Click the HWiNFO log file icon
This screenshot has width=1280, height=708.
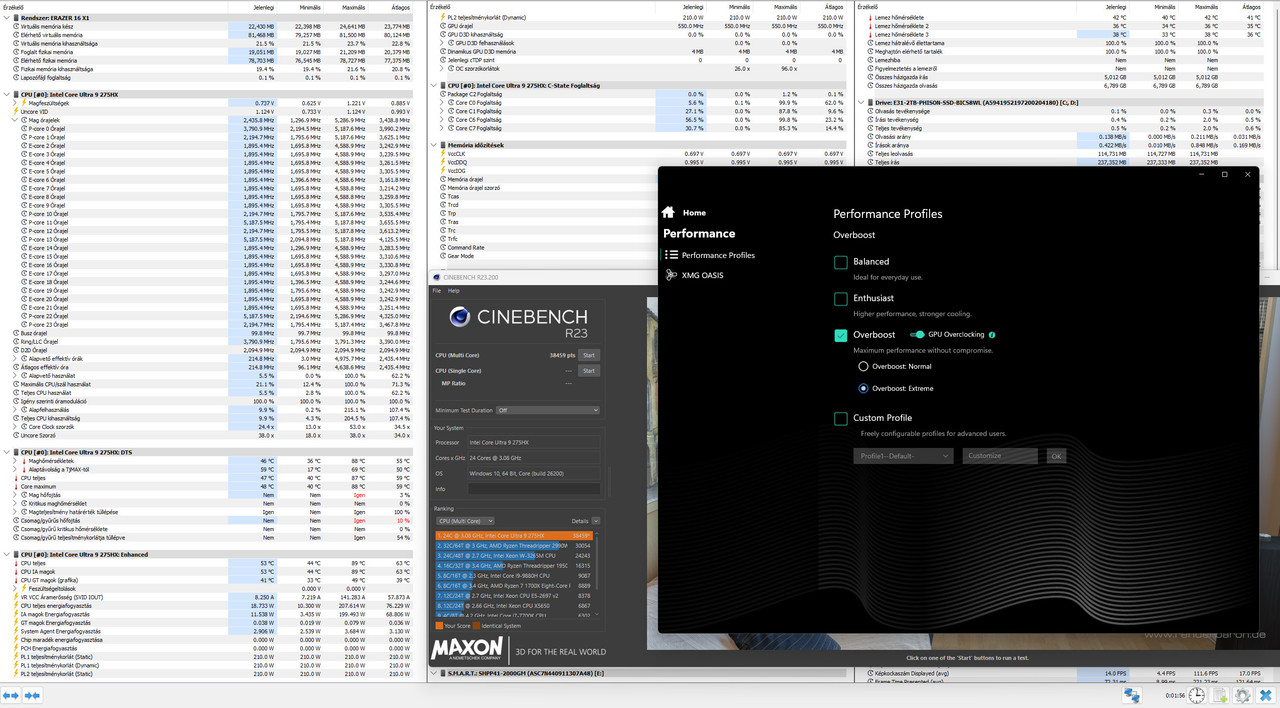pos(1220,695)
